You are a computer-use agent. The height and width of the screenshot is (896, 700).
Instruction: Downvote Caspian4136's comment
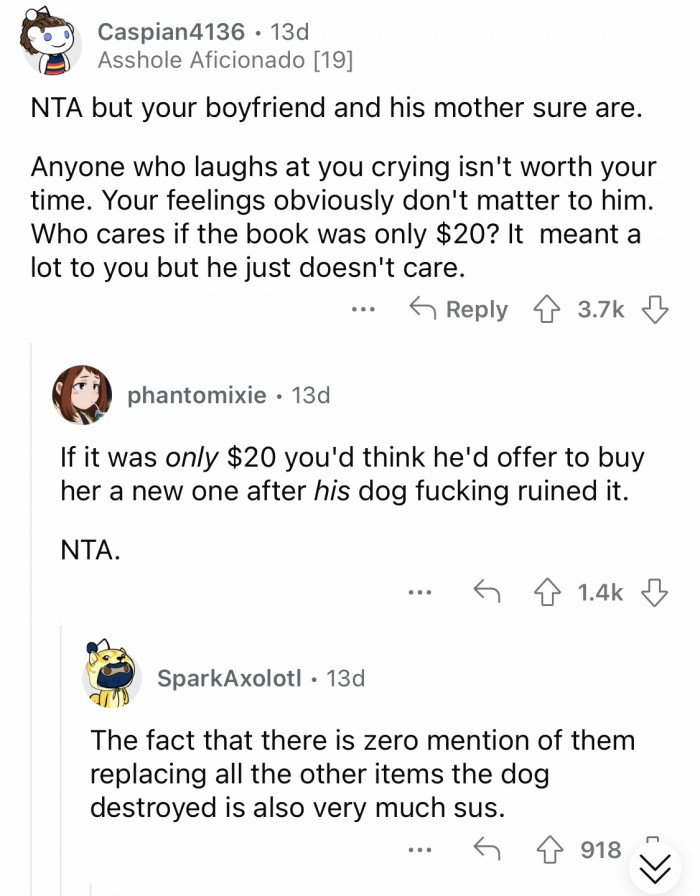(x=654, y=310)
